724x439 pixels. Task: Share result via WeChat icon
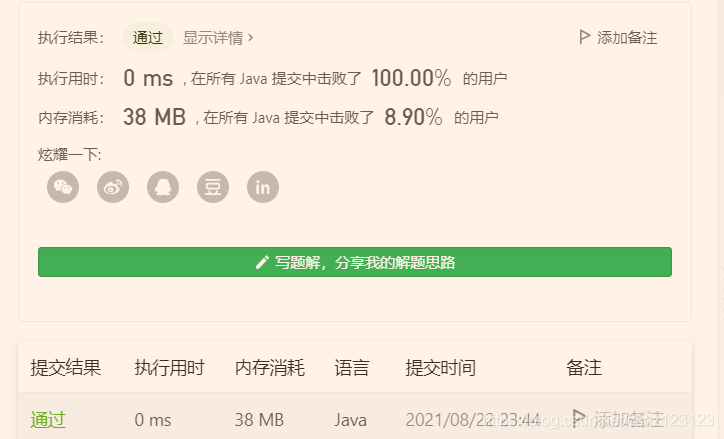tap(63, 187)
